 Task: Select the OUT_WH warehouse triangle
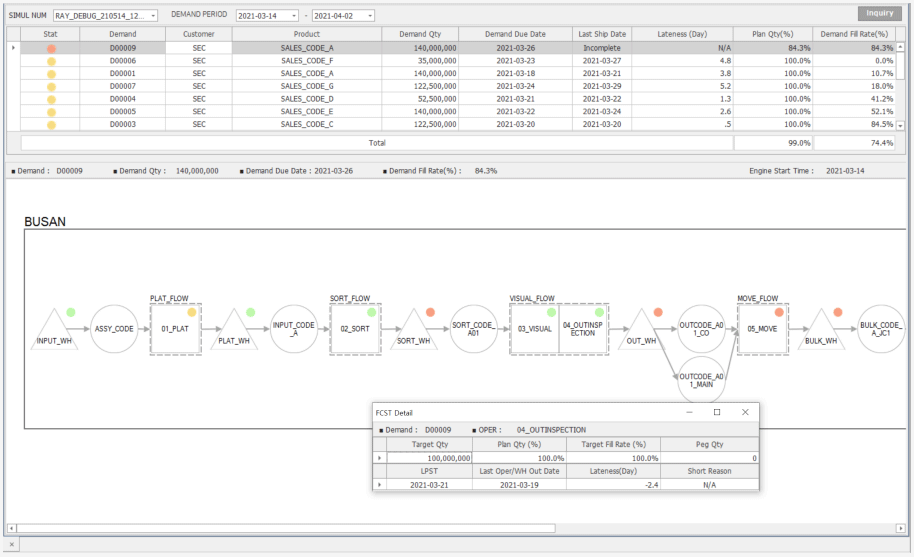(641, 333)
